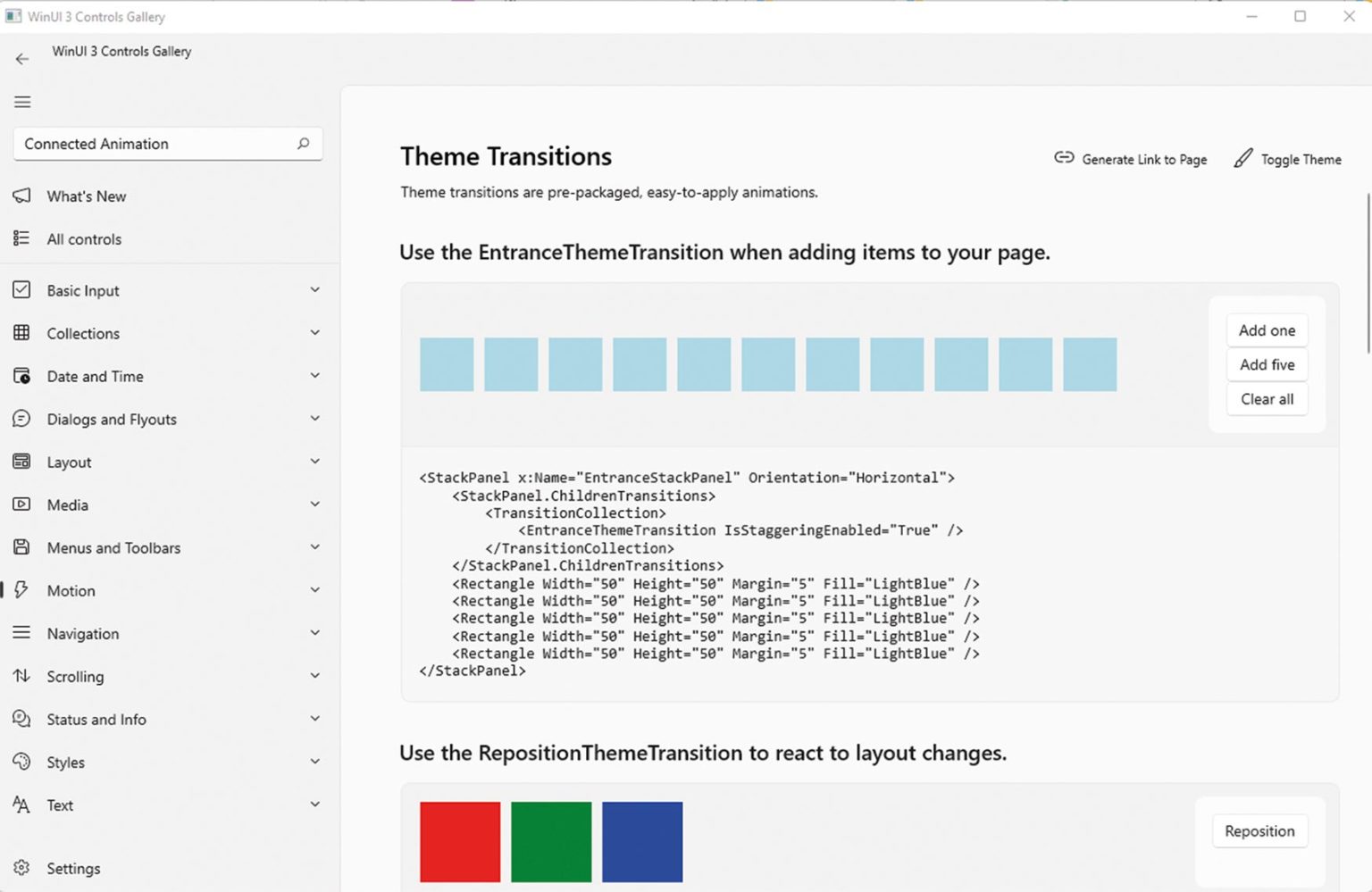Expand the Text section
The height and width of the screenshot is (892, 1372).
(x=314, y=804)
